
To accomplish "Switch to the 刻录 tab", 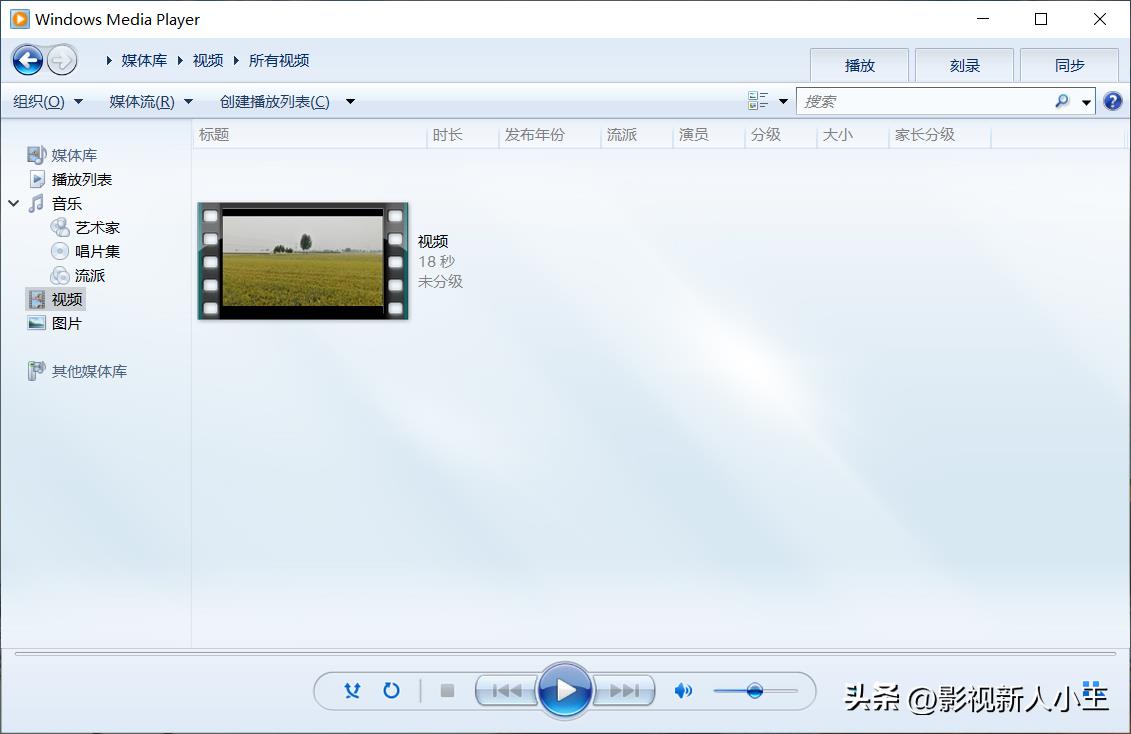I will coord(964,65).
